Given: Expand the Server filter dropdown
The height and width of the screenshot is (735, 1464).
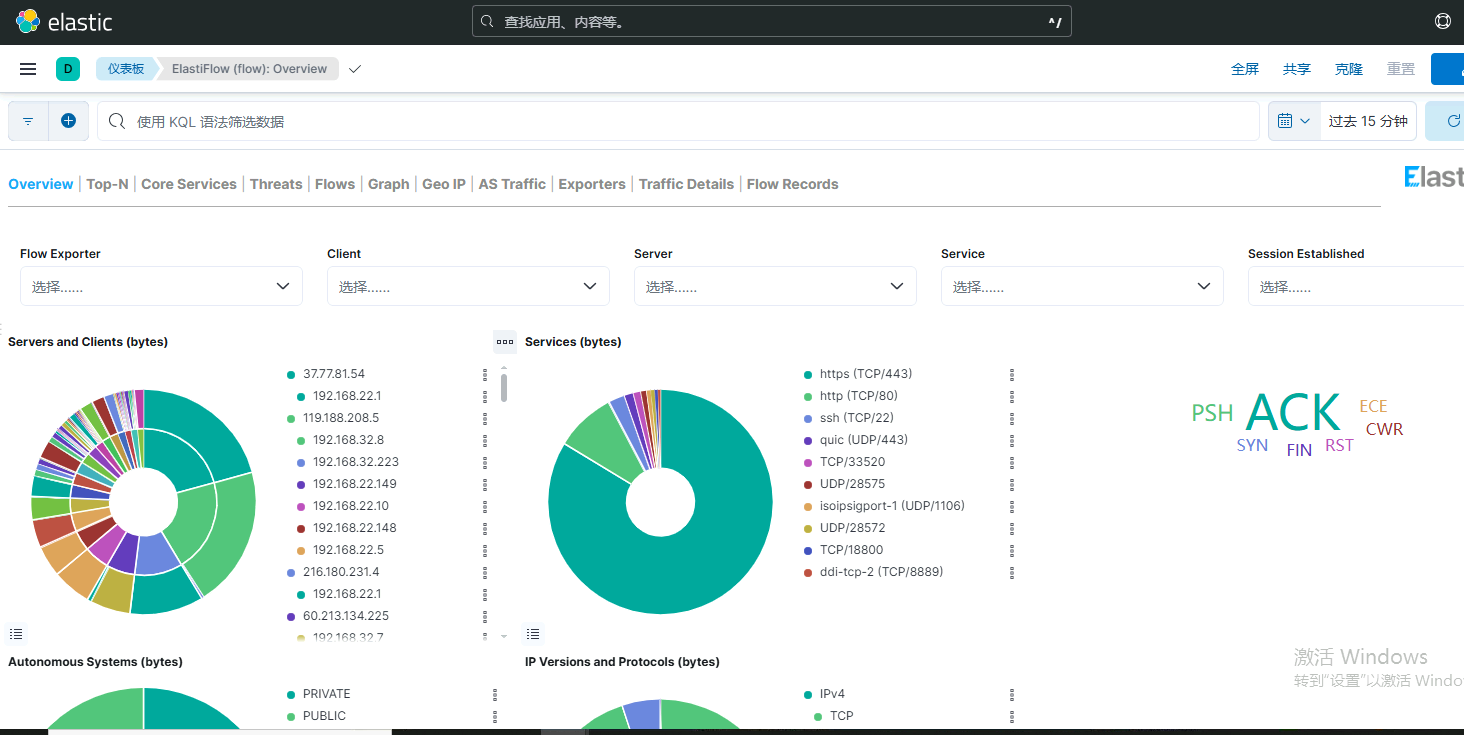Looking at the screenshot, I should coord(775,286).
